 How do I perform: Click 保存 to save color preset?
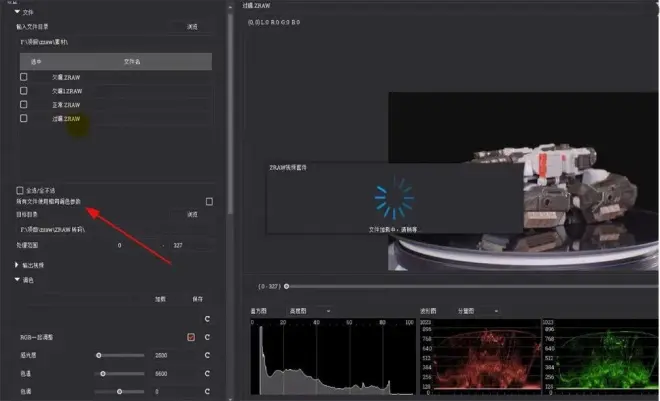[x=197, y=299]
